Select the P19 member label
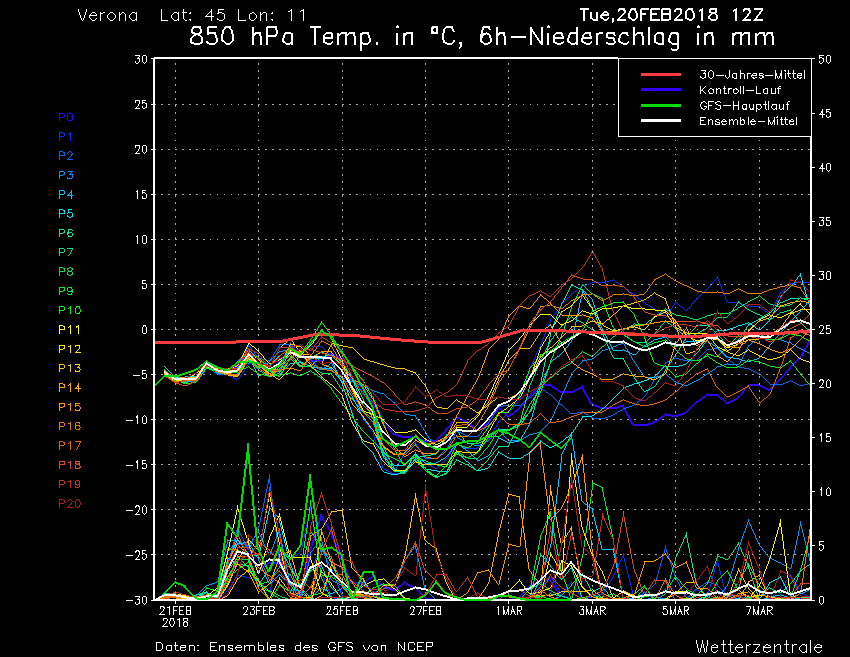This screenshot has height=657, width=850. [70, 484]
